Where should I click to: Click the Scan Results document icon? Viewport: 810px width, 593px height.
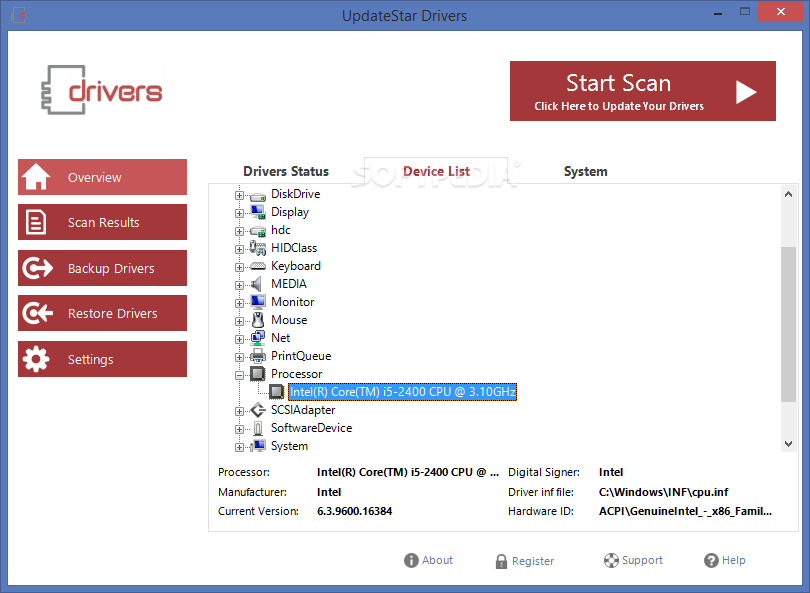coord(36,222)
